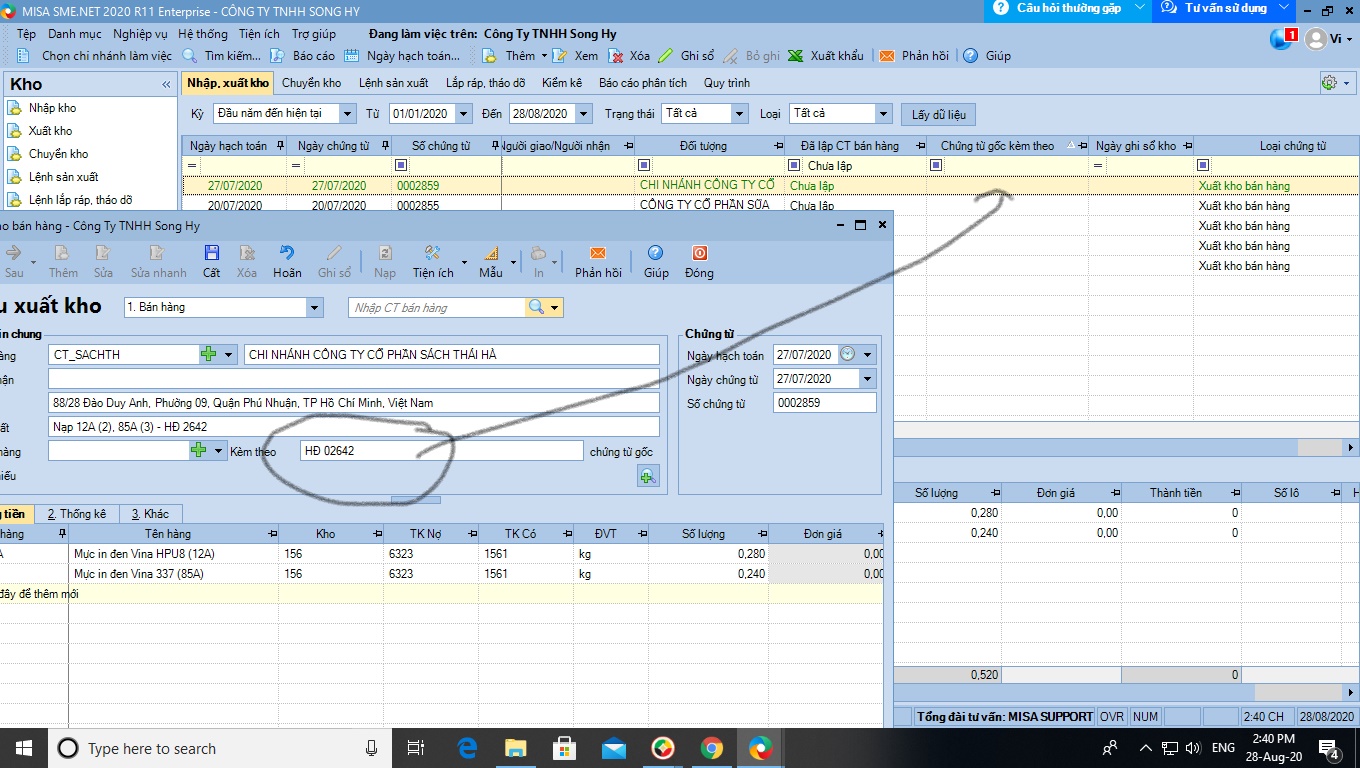Click the Báo cáo toolbar icon
Image resolution: width=1360 pixels, height=768 pixels.
277,56
